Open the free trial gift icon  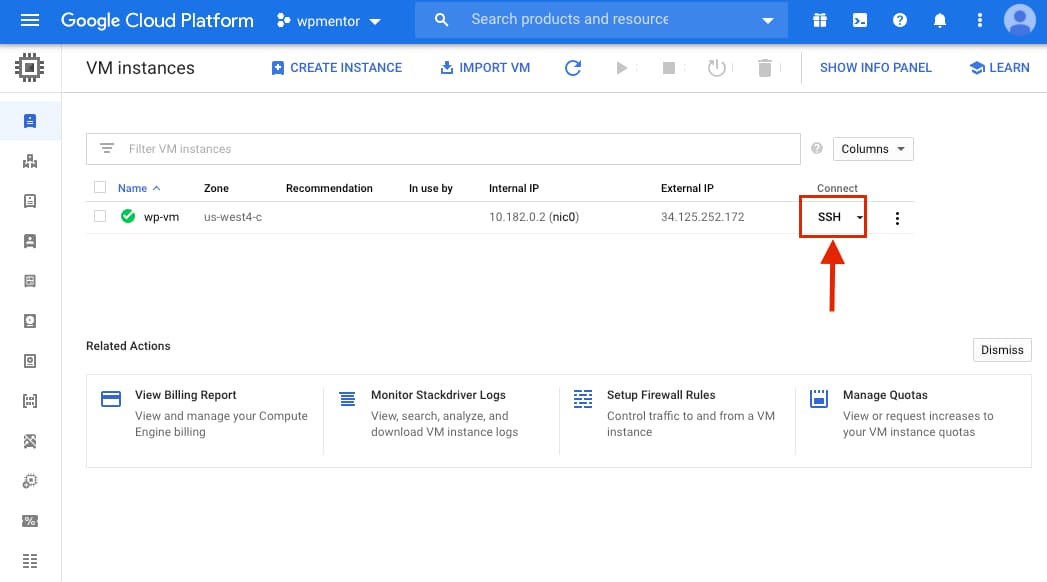[820, 21]
